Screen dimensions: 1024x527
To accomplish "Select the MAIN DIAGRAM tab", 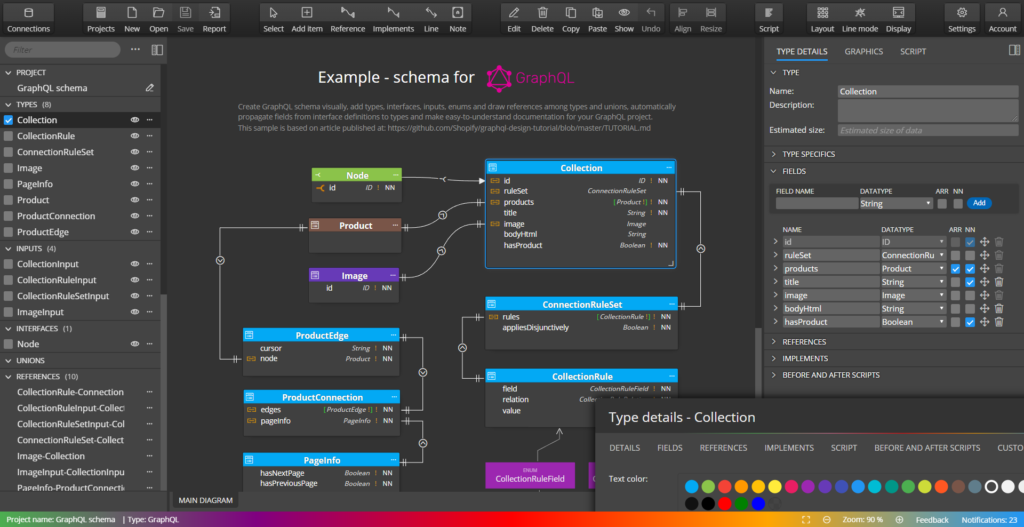I will click(x=206, y=501).
